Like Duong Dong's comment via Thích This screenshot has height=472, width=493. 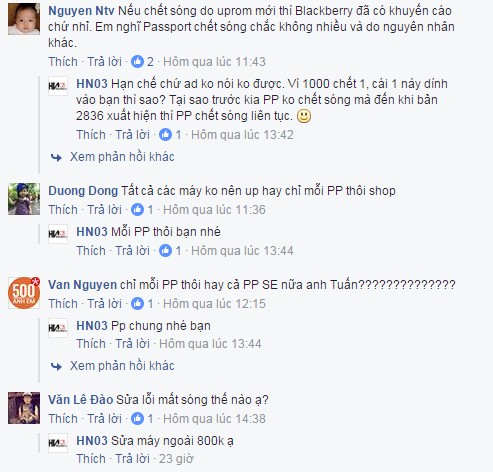click(x=63, y=210)
